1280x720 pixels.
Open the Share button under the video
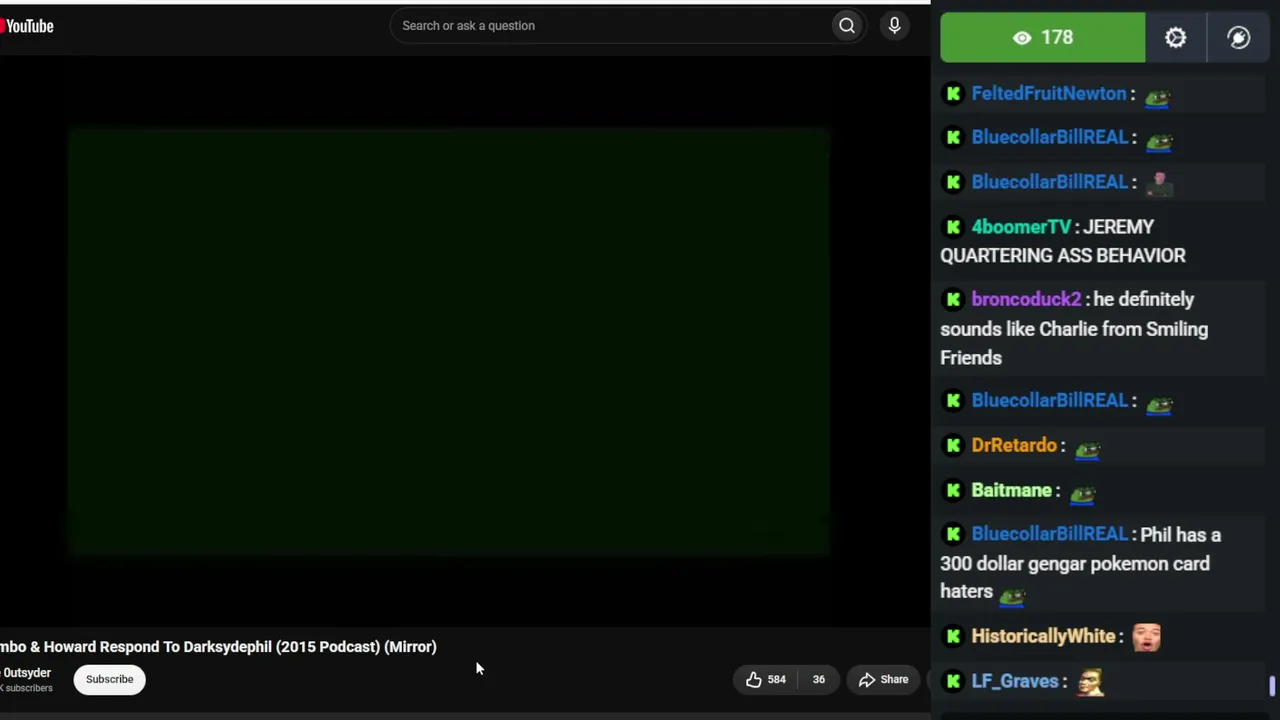click(884, 679)
